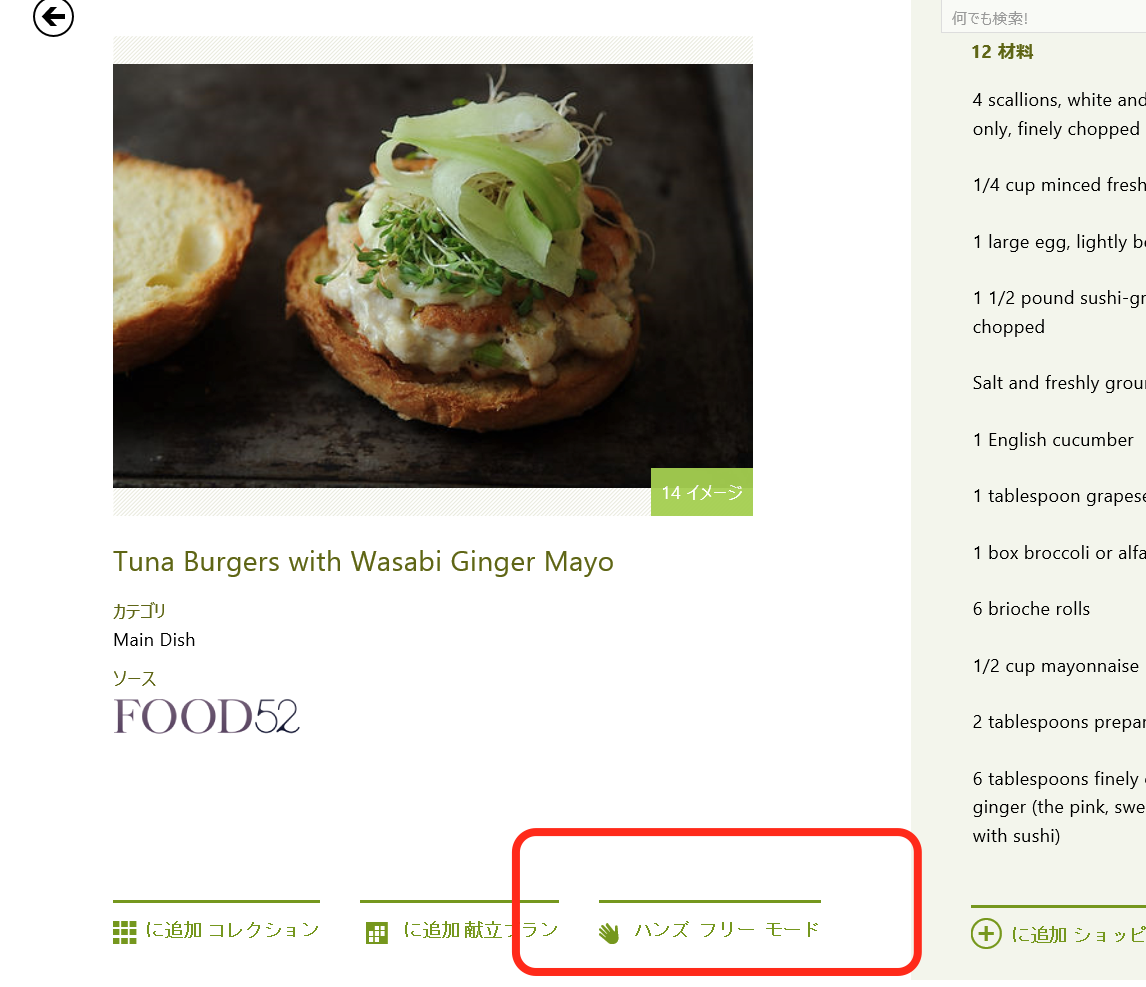The image size is (1146, 987).
Task: Open the FOOD52 source logo
Action: click(x=206, y=716)
